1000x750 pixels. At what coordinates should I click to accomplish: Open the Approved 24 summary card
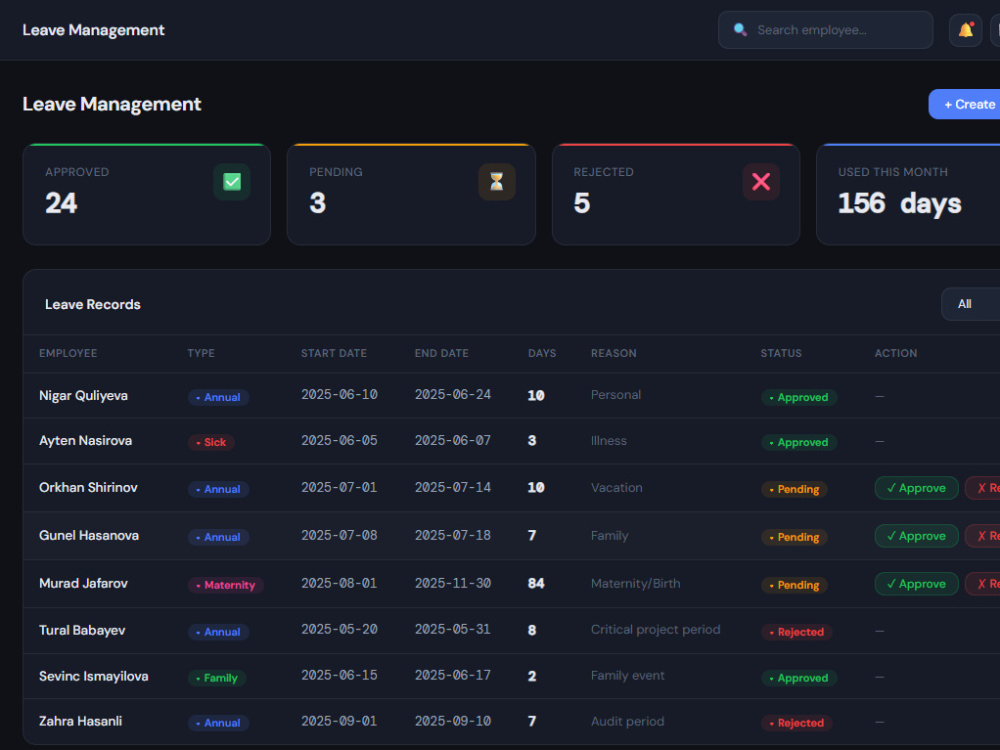147,195
